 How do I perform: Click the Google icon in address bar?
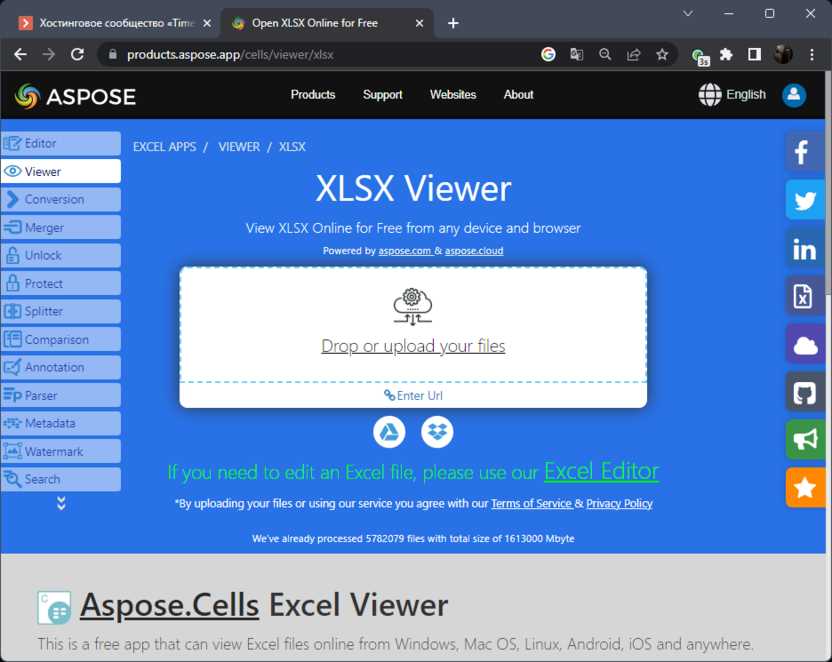[548, 54]
